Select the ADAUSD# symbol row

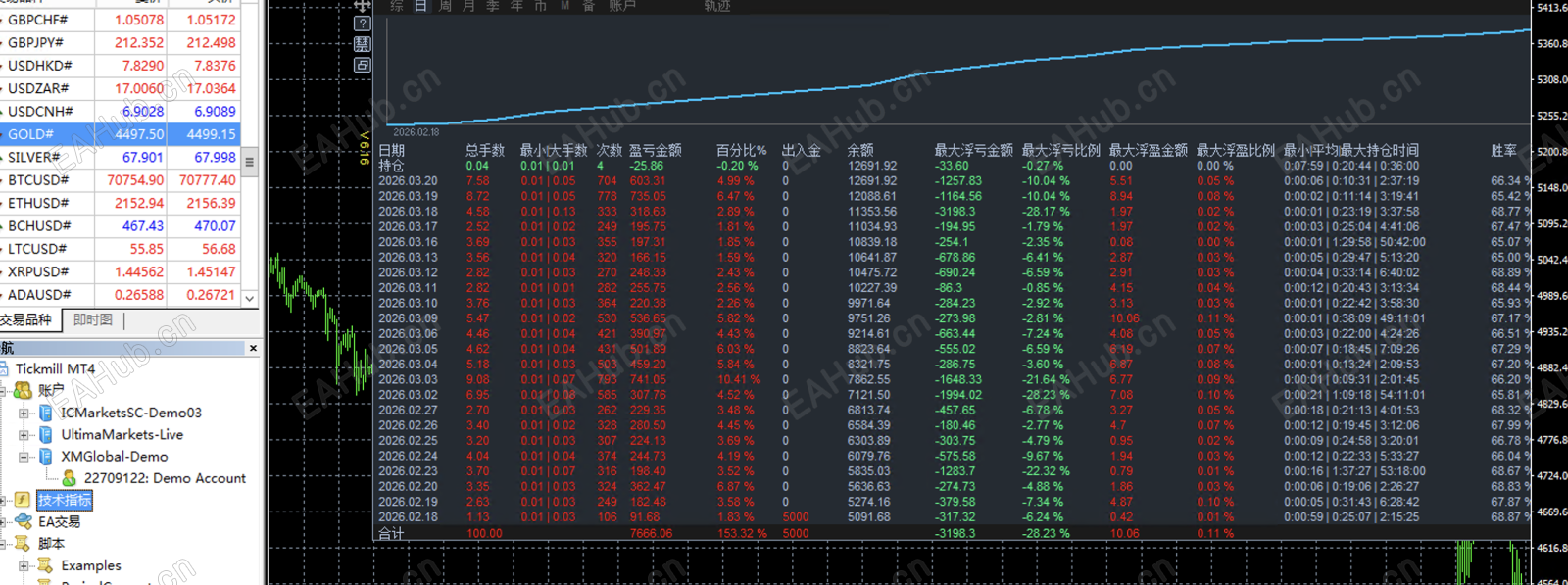[120, 294]
